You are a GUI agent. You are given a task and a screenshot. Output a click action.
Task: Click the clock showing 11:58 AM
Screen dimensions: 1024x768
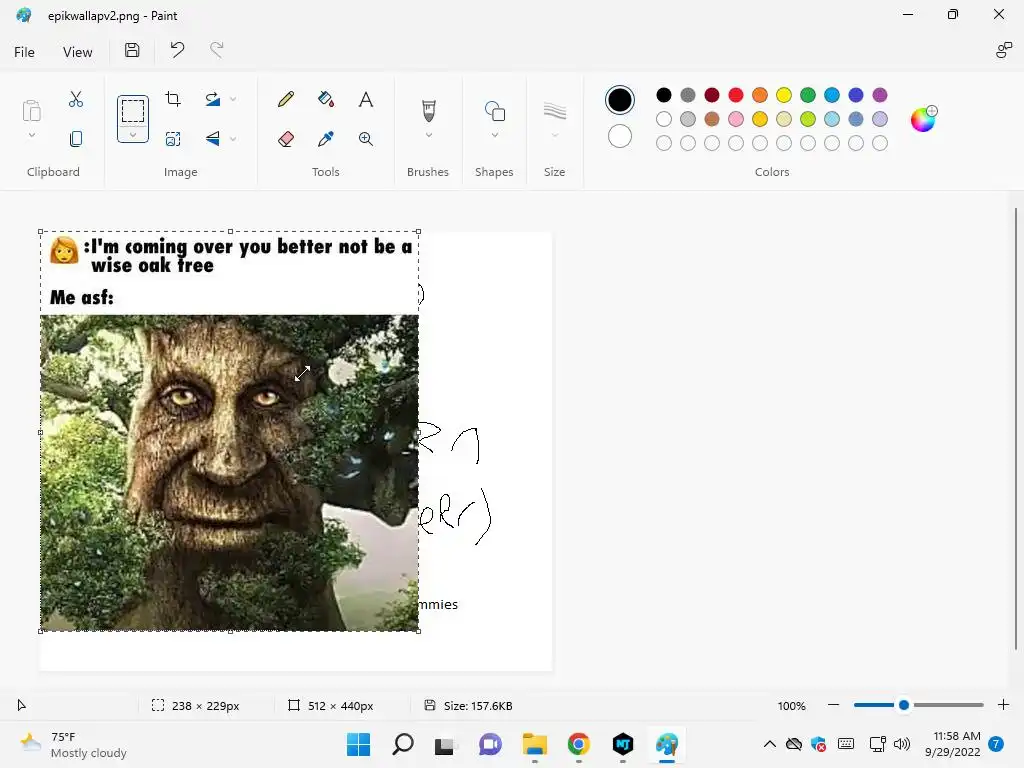point(953,744)
